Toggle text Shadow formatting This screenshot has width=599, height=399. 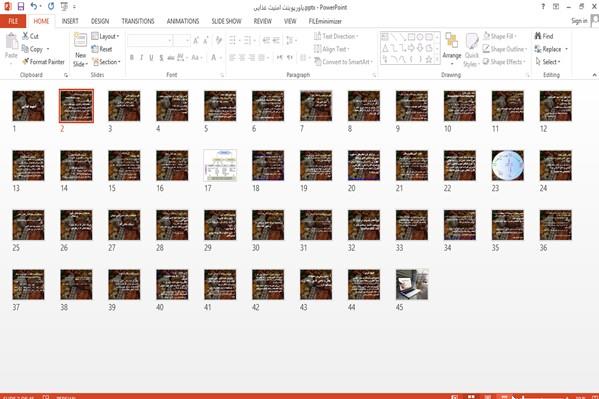click(161, 58)
